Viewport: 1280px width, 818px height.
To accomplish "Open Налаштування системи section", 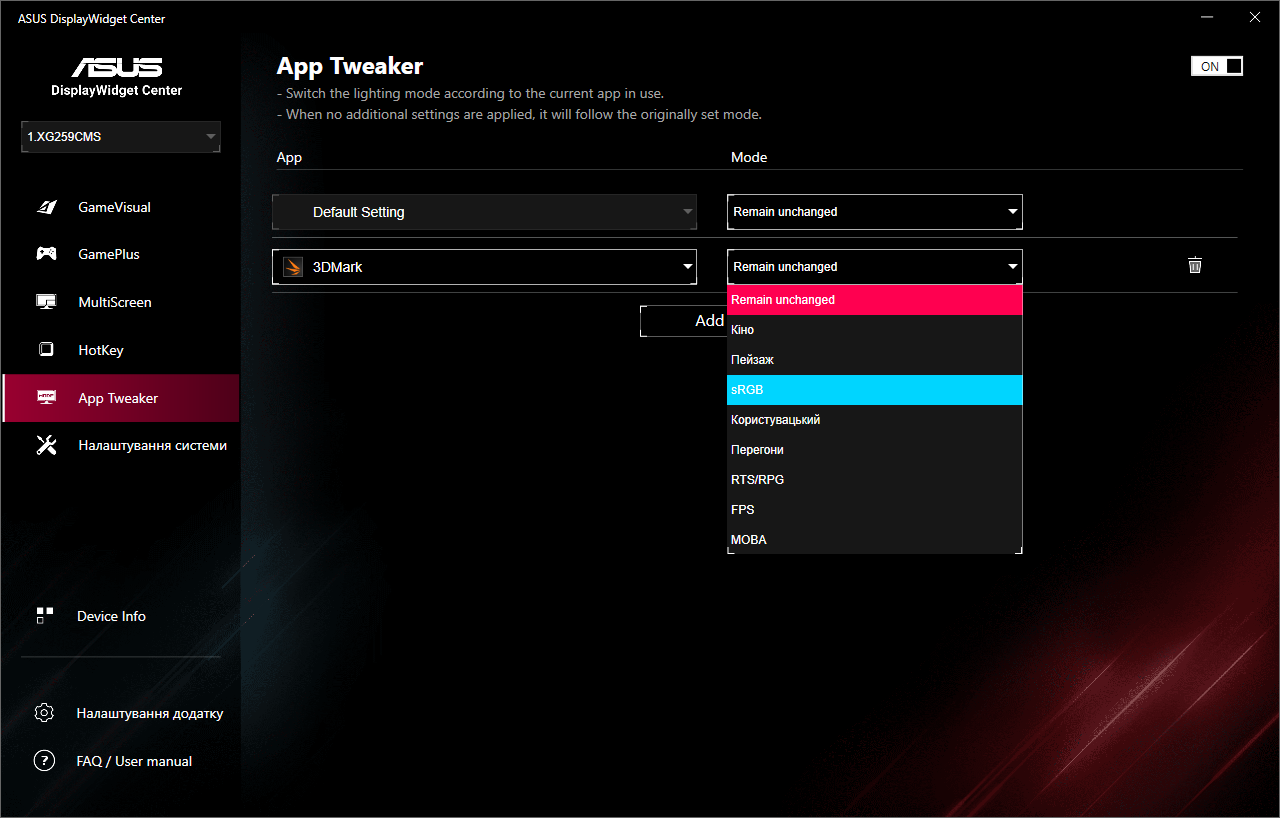I will (x=121, y=446).
